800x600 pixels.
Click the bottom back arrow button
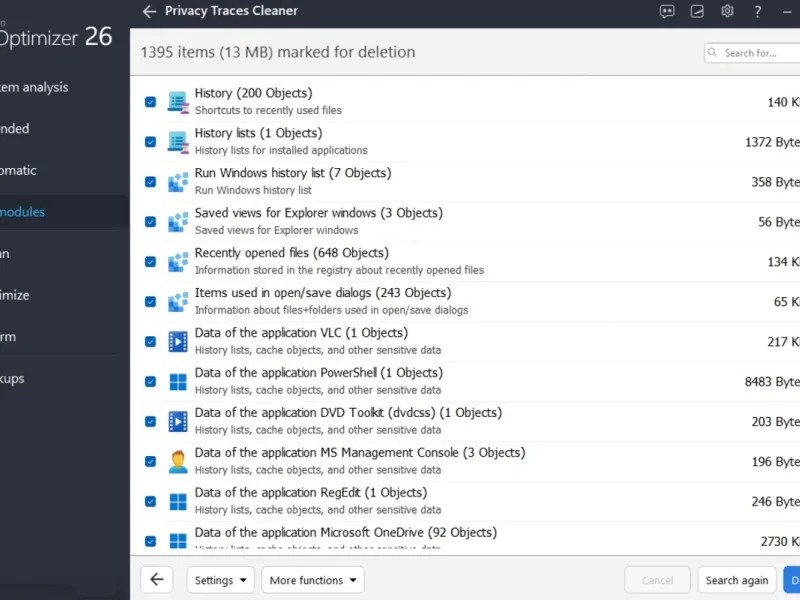point(157,580)
